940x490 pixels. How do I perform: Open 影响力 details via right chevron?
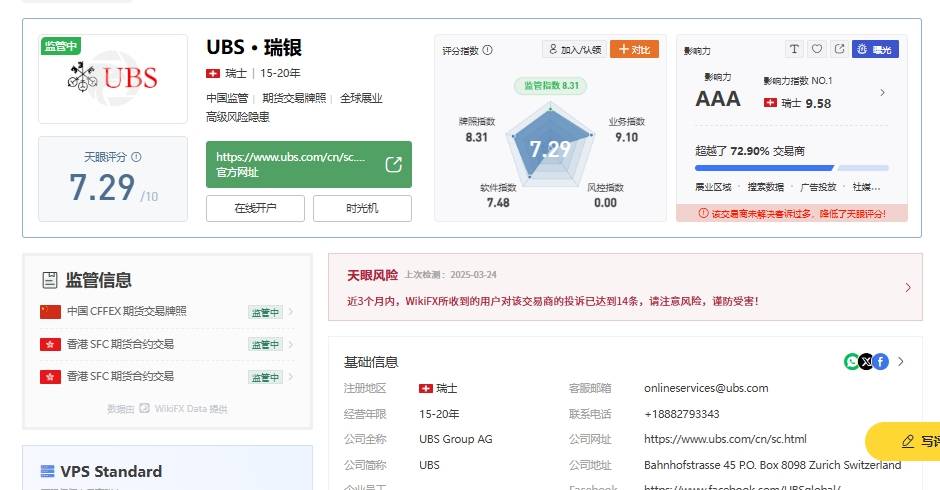point(882,92)
